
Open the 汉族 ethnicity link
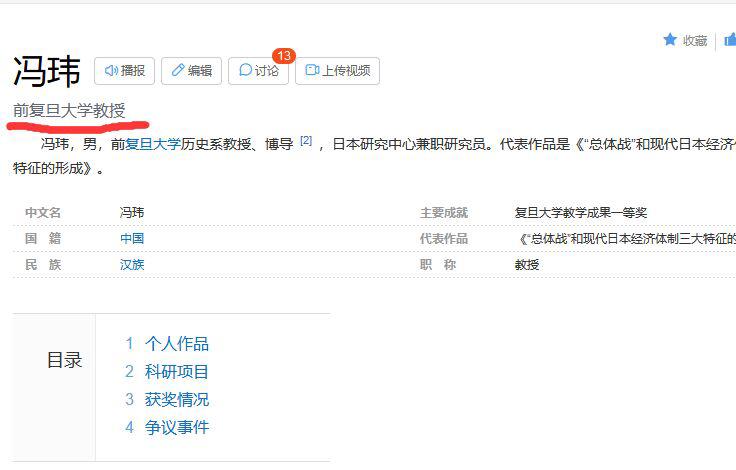pos(132,264)
